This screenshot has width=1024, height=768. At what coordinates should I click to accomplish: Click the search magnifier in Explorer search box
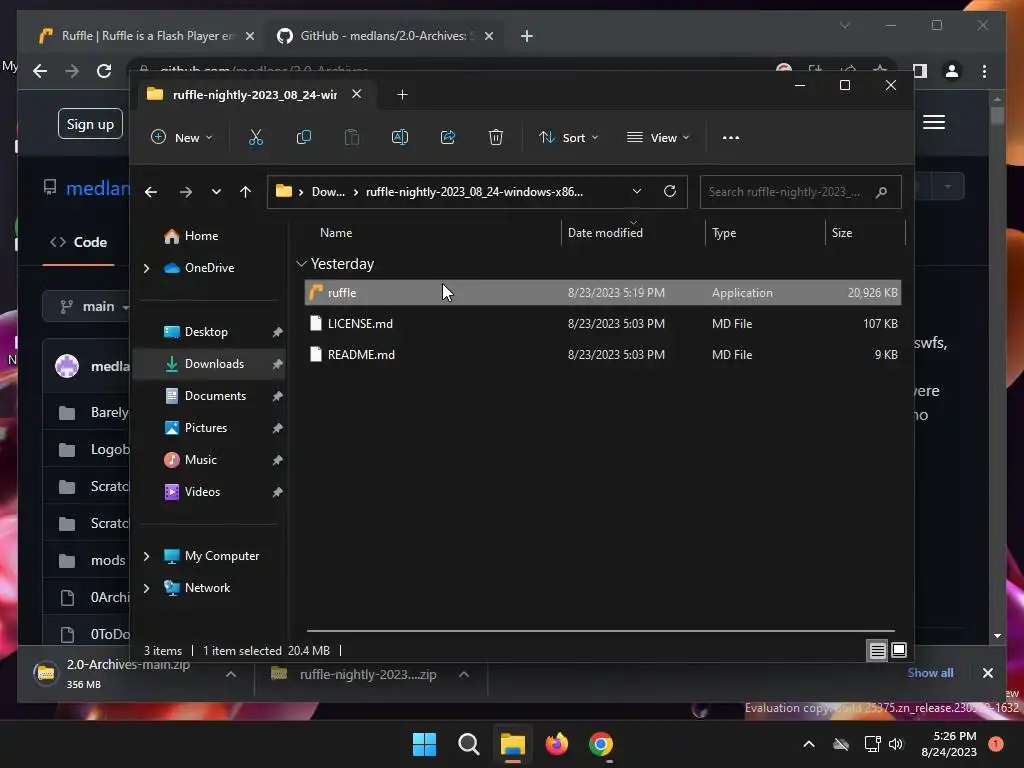tap(881, 192)
